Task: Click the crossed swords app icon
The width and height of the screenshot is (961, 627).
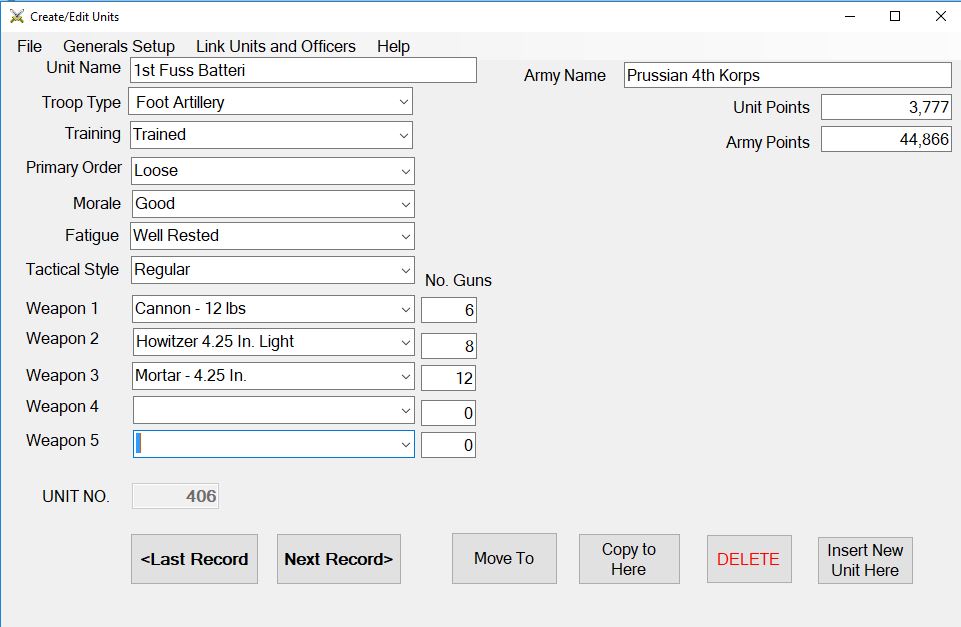Action: [17, 16]
